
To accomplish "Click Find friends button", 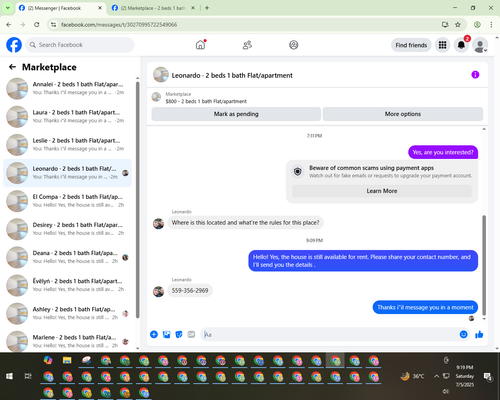I will click(x=411, y=45).
